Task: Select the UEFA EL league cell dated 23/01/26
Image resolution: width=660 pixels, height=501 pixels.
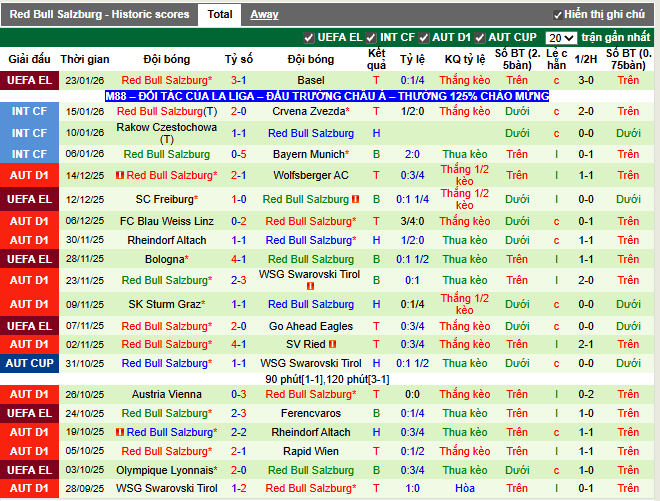Action: pos(29,80)
